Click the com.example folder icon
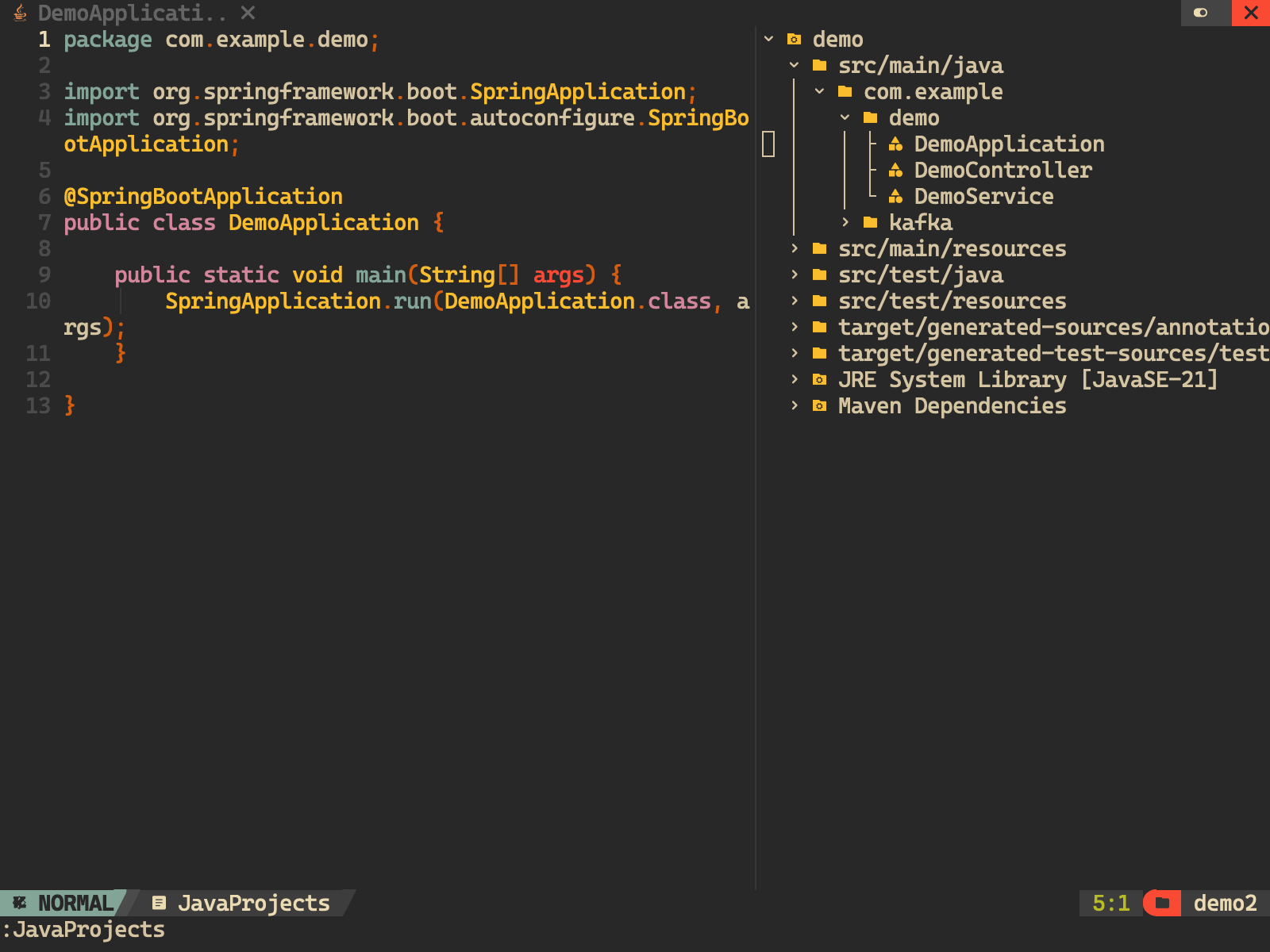This screenshot has height=952, width=1270. click(845, 91)
